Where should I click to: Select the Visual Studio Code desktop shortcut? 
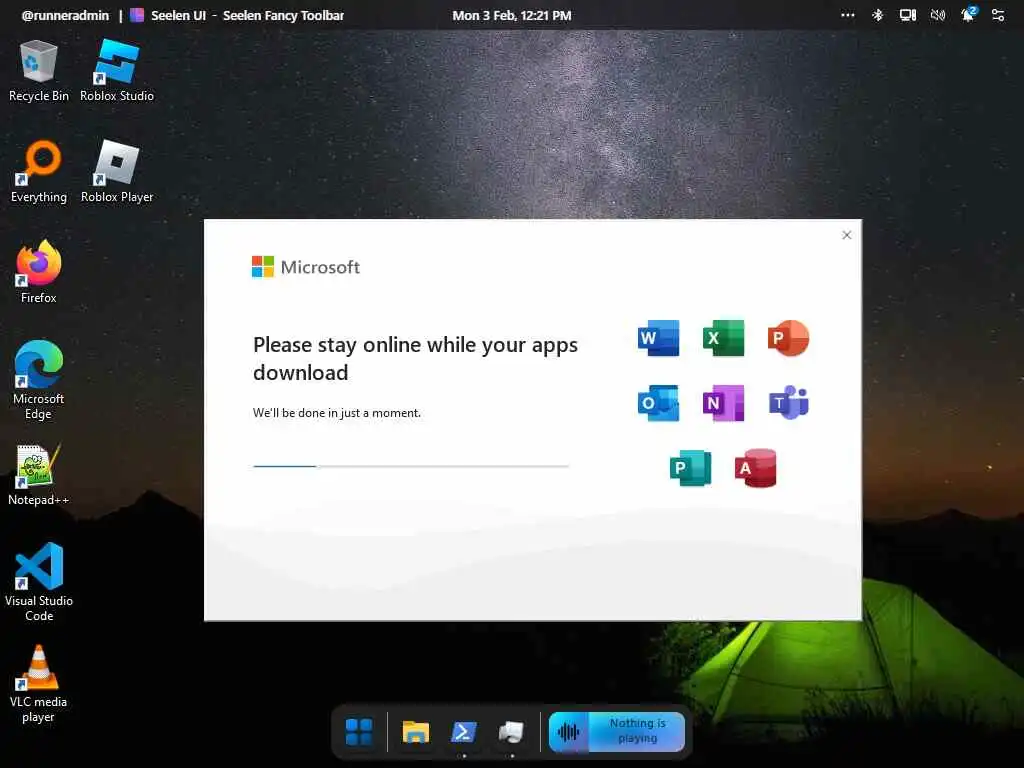coord(39,583)
